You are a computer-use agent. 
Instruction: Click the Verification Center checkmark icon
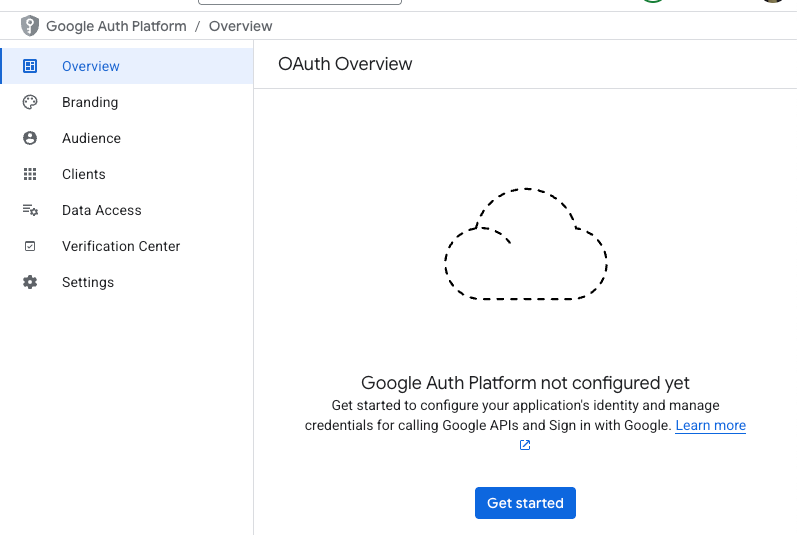coord(30,246)
